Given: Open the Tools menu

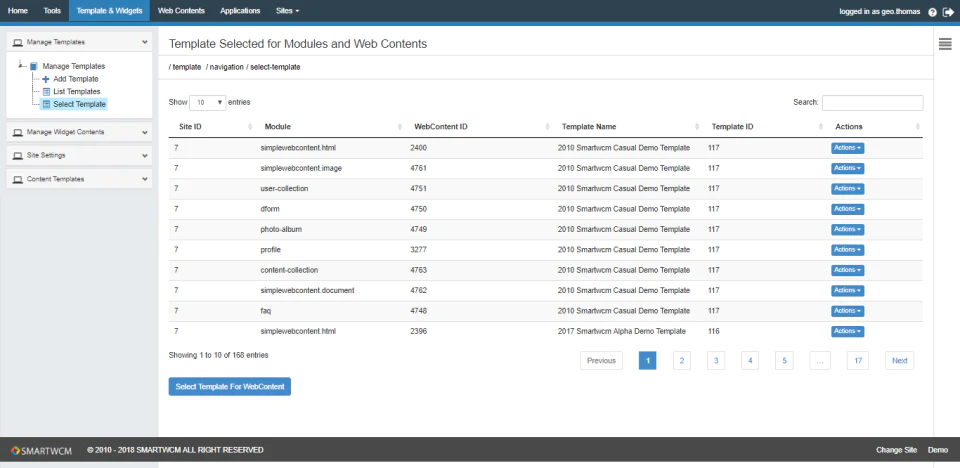Looking at the screenshot, I should [52, 11].
